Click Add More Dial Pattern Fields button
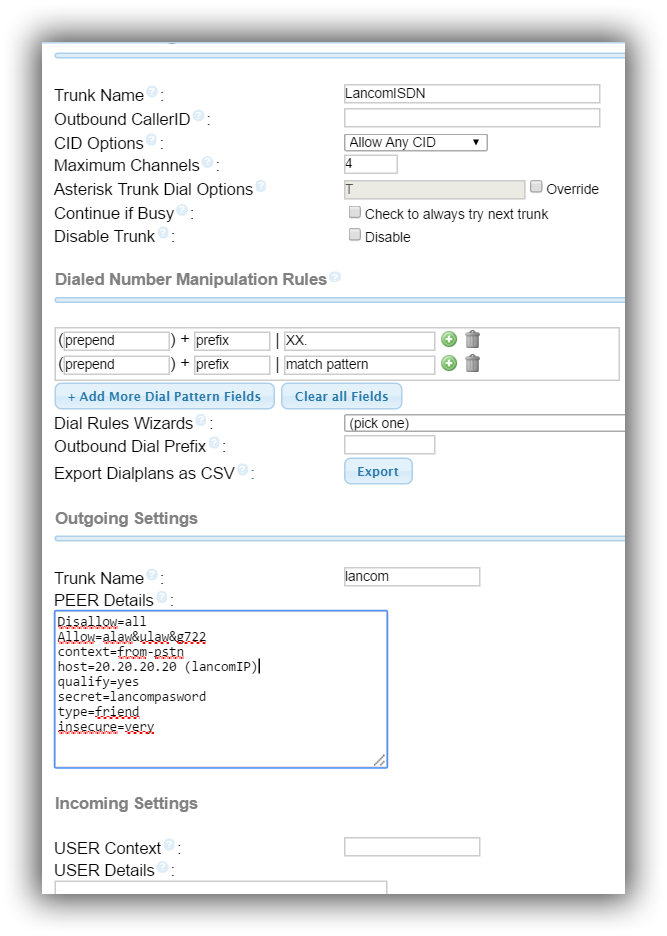The width and height of the screenshot is (667, 936). click(164, 396)
